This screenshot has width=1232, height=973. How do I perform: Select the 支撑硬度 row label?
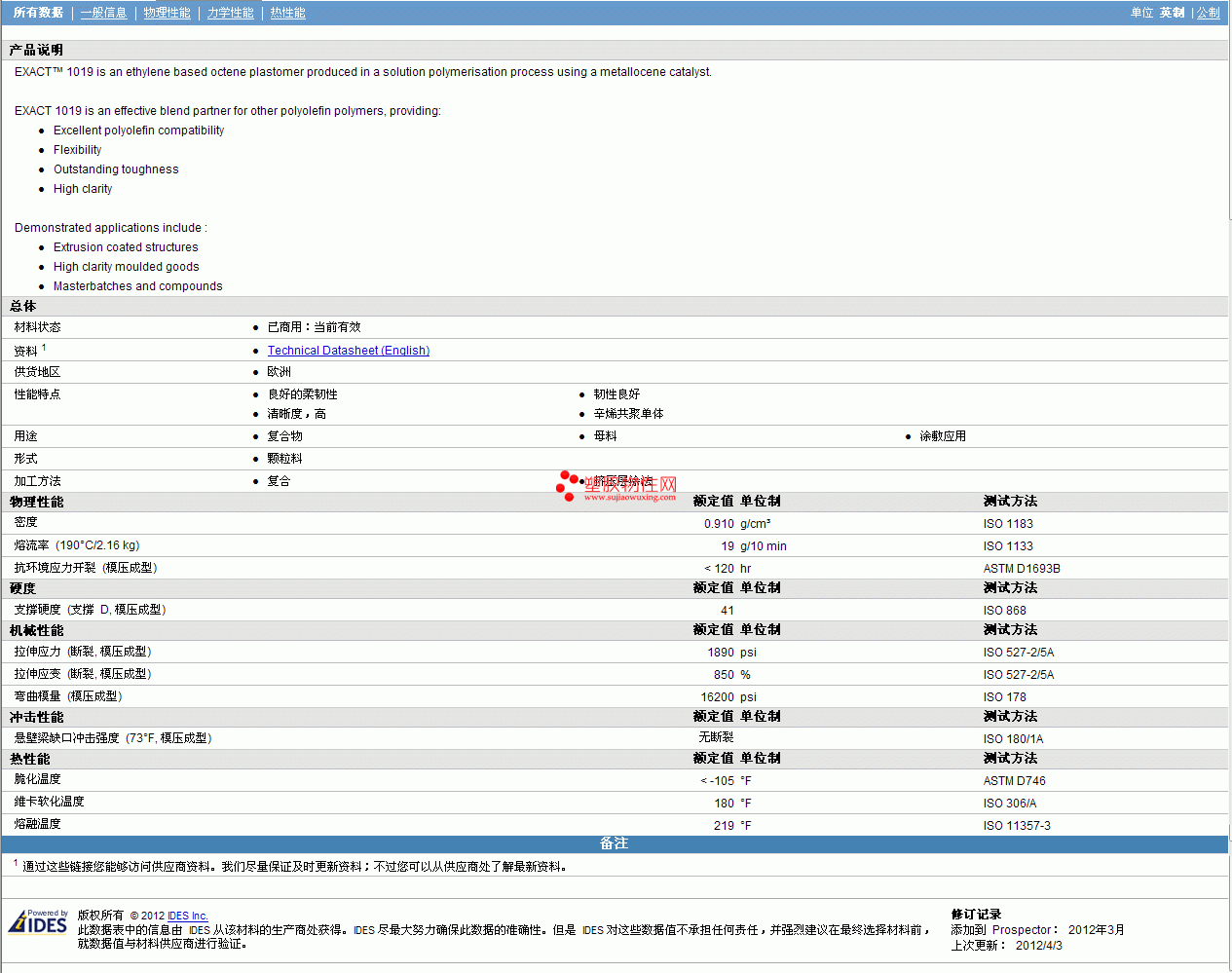pyautogui.click(x=90, y=610)
